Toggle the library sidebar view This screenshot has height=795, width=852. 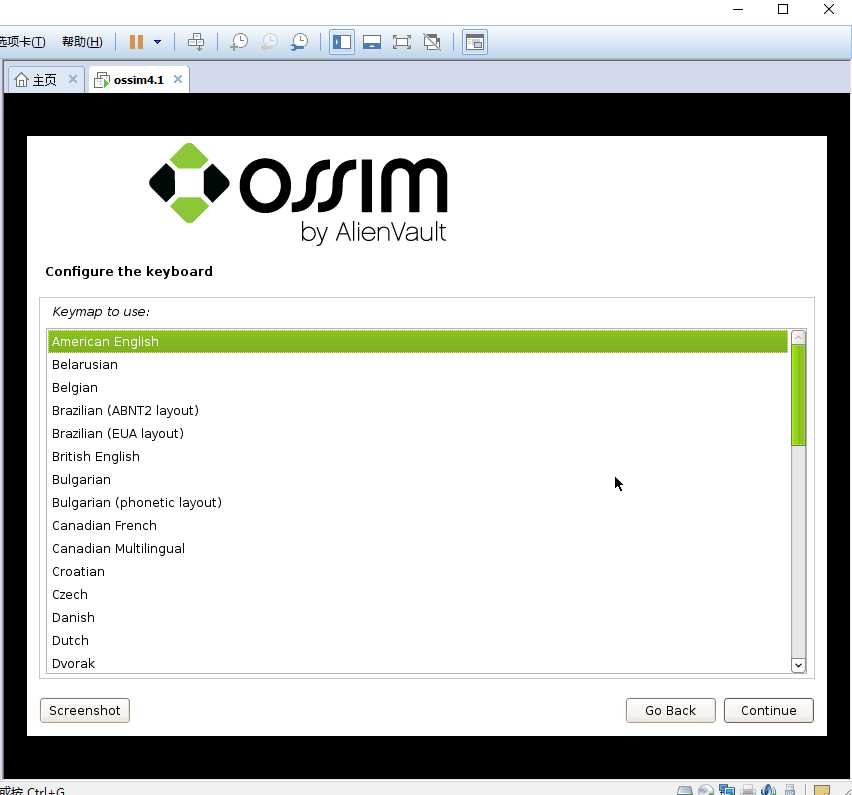coord(342,42)
